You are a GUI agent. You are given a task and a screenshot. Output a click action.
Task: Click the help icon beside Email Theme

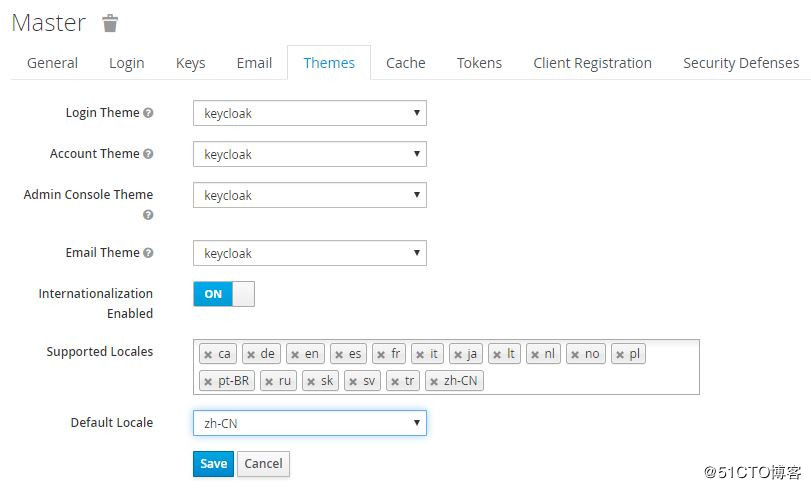pyautogui.click(x=149, y=253)
